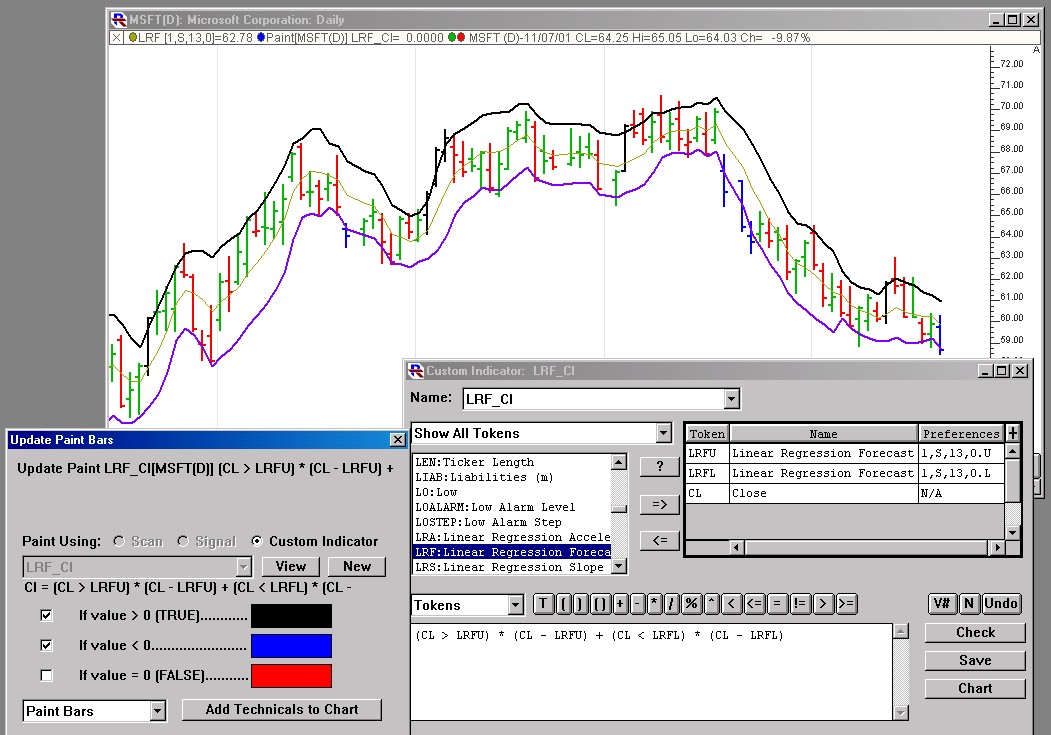Select the LRFL row in the token table
1051x735 pixels.
coord(845,473)
